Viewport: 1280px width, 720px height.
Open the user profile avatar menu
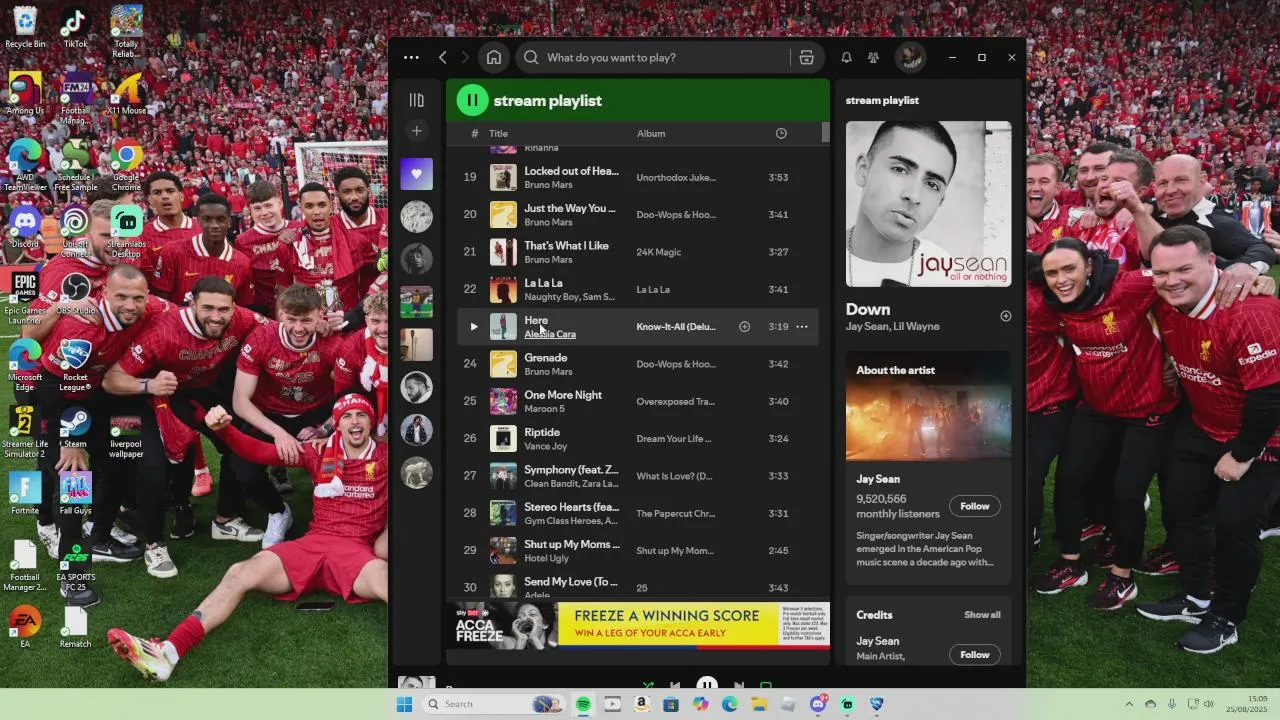click(910, 58)
